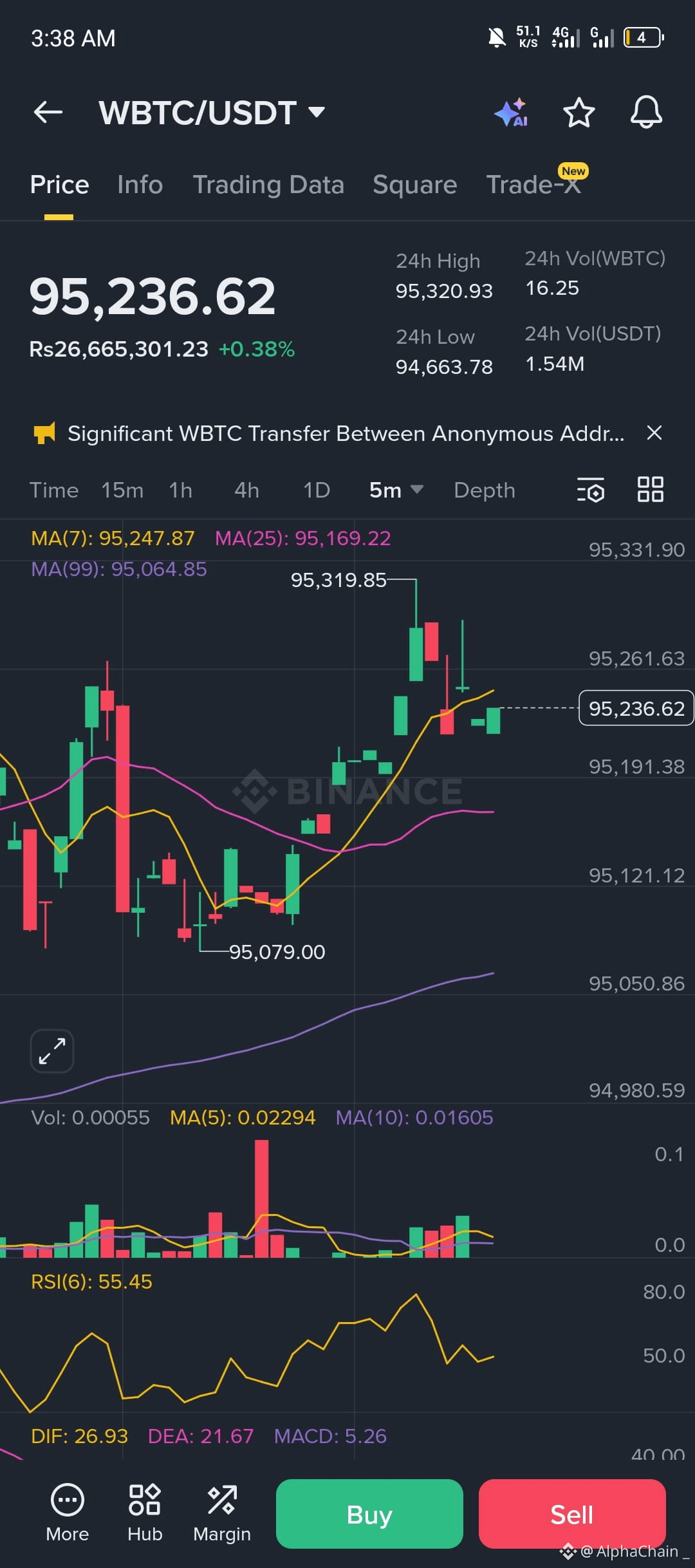Tap the RSI(6): 55.45 indicator label
The image size is (695, 1568).
coord(91,1282)
